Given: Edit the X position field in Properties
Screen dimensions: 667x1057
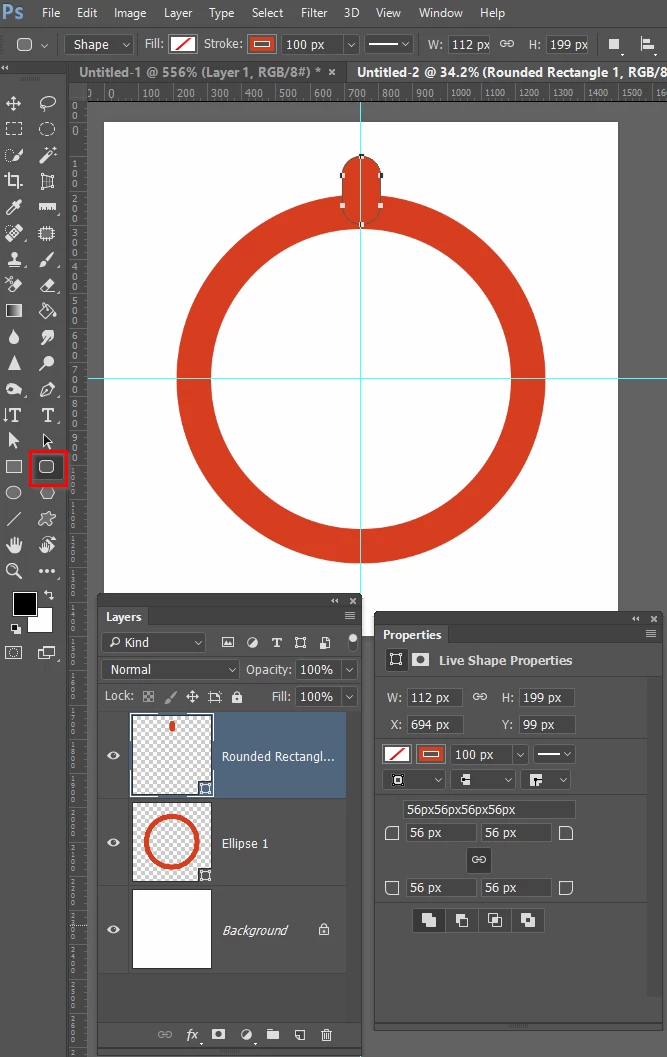Looking at the screenshot, I should tap(436, 725).
